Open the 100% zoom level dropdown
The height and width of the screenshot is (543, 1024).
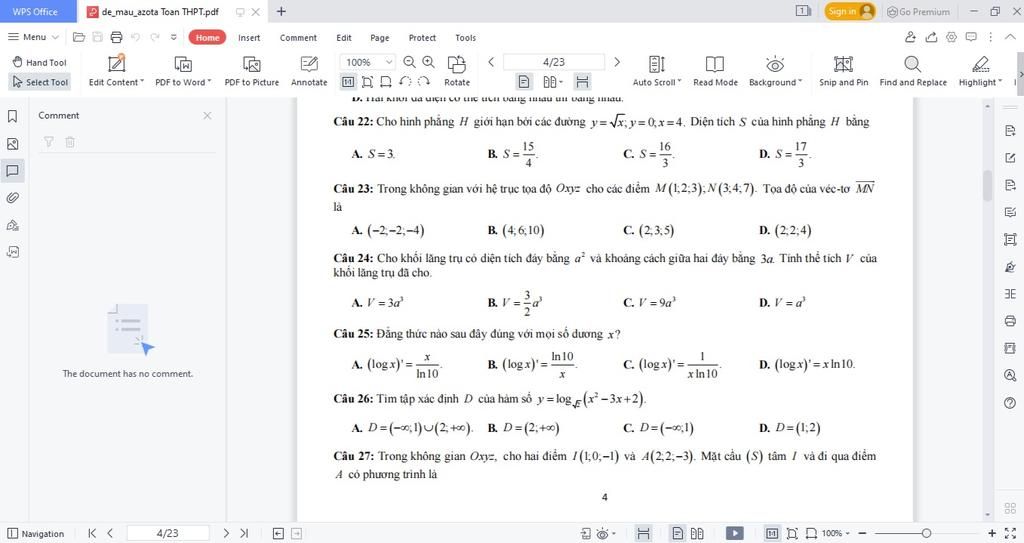tap(389, 62)
